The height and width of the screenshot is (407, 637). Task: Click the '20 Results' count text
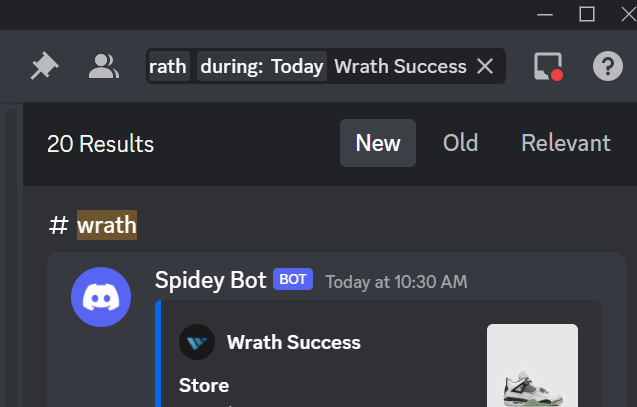point(100,144)
